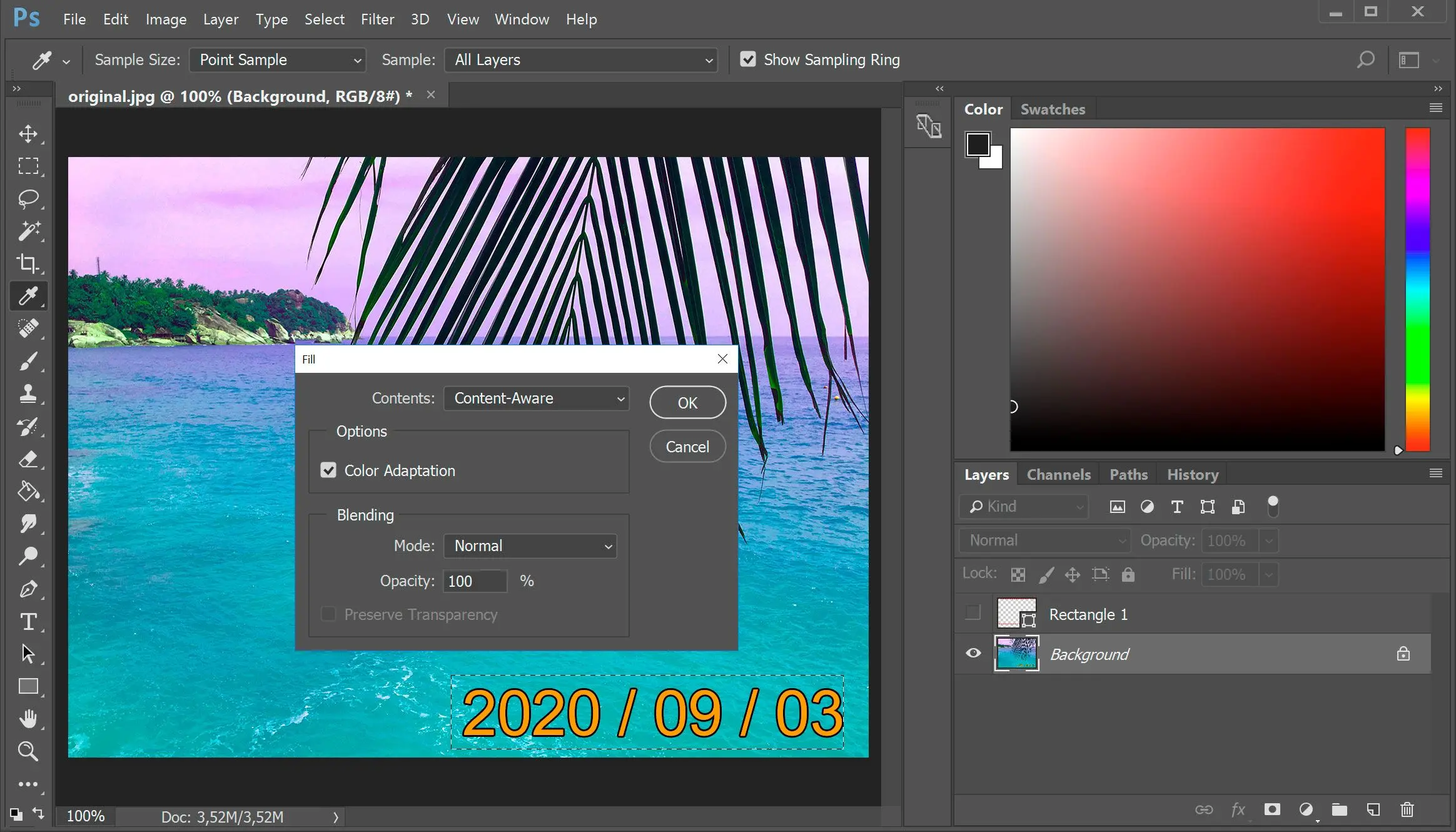Enable Color Adaptation checkbox
This screenshot has width=1456, height=832.
click(328, 470)
